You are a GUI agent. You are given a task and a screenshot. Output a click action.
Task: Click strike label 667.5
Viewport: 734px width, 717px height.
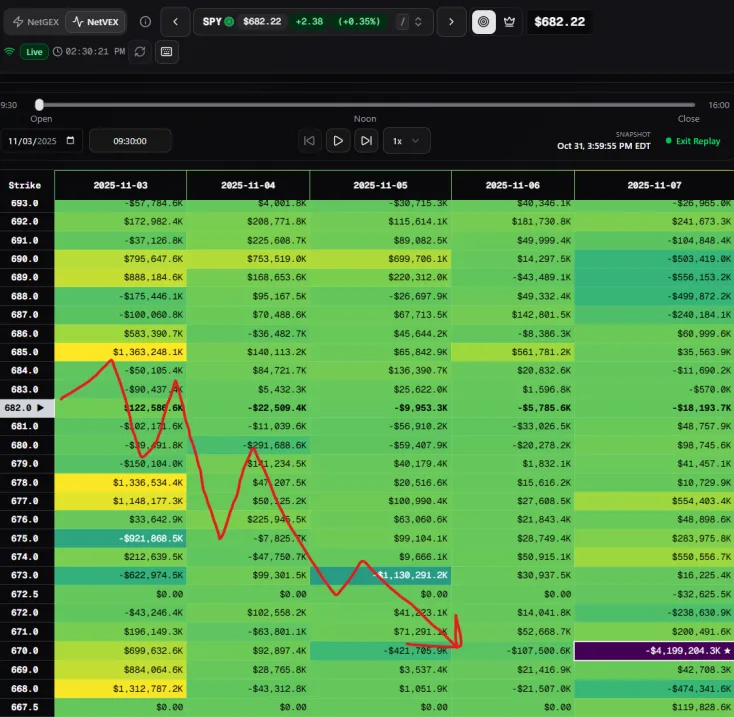tap(24, 707)
